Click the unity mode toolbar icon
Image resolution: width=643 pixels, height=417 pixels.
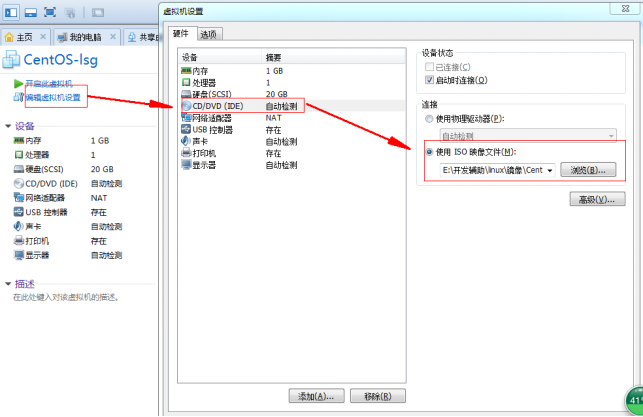pyautogui.click(x=70, y=13)
